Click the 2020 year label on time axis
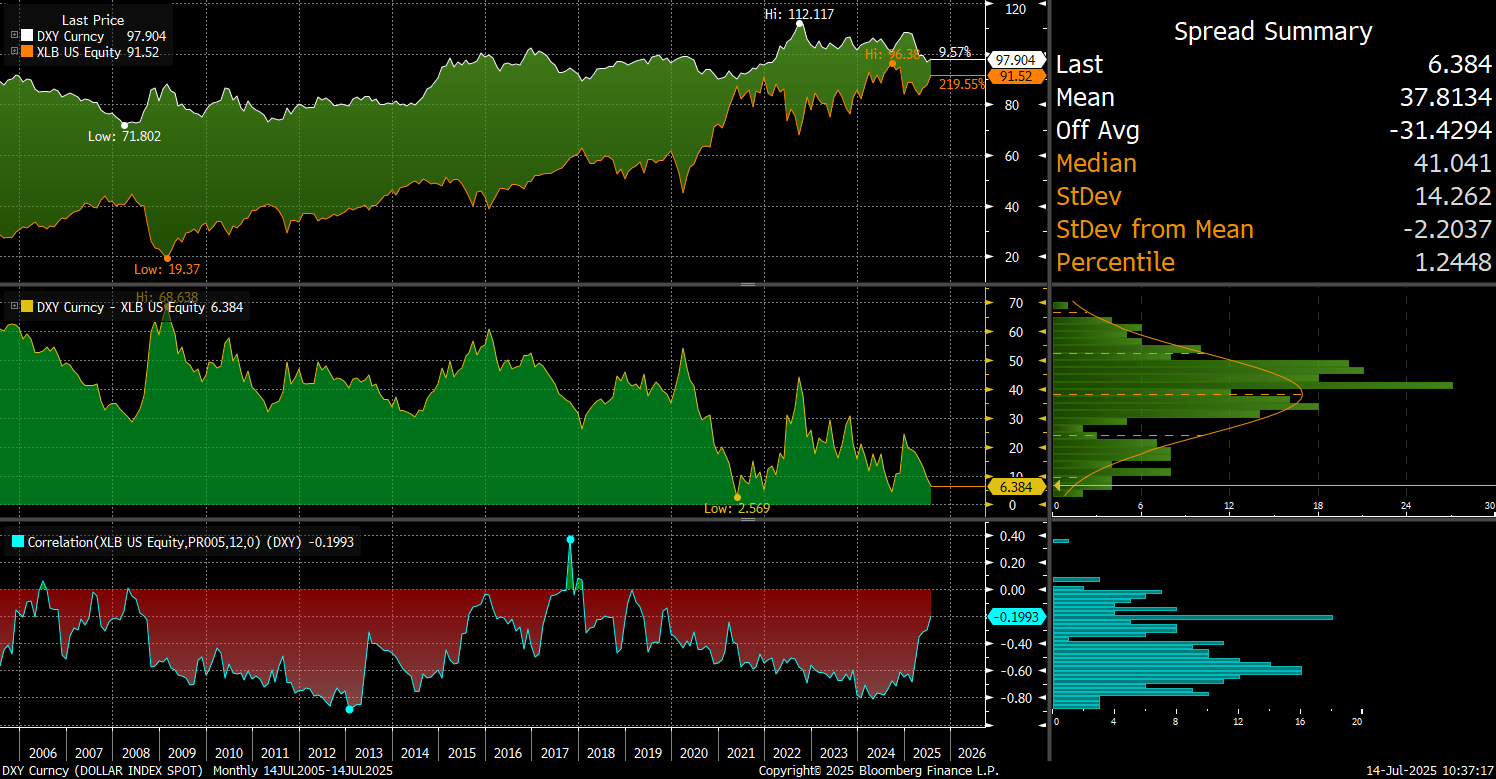Viewport: 1496px width, 779px height. tap(692, 753)
